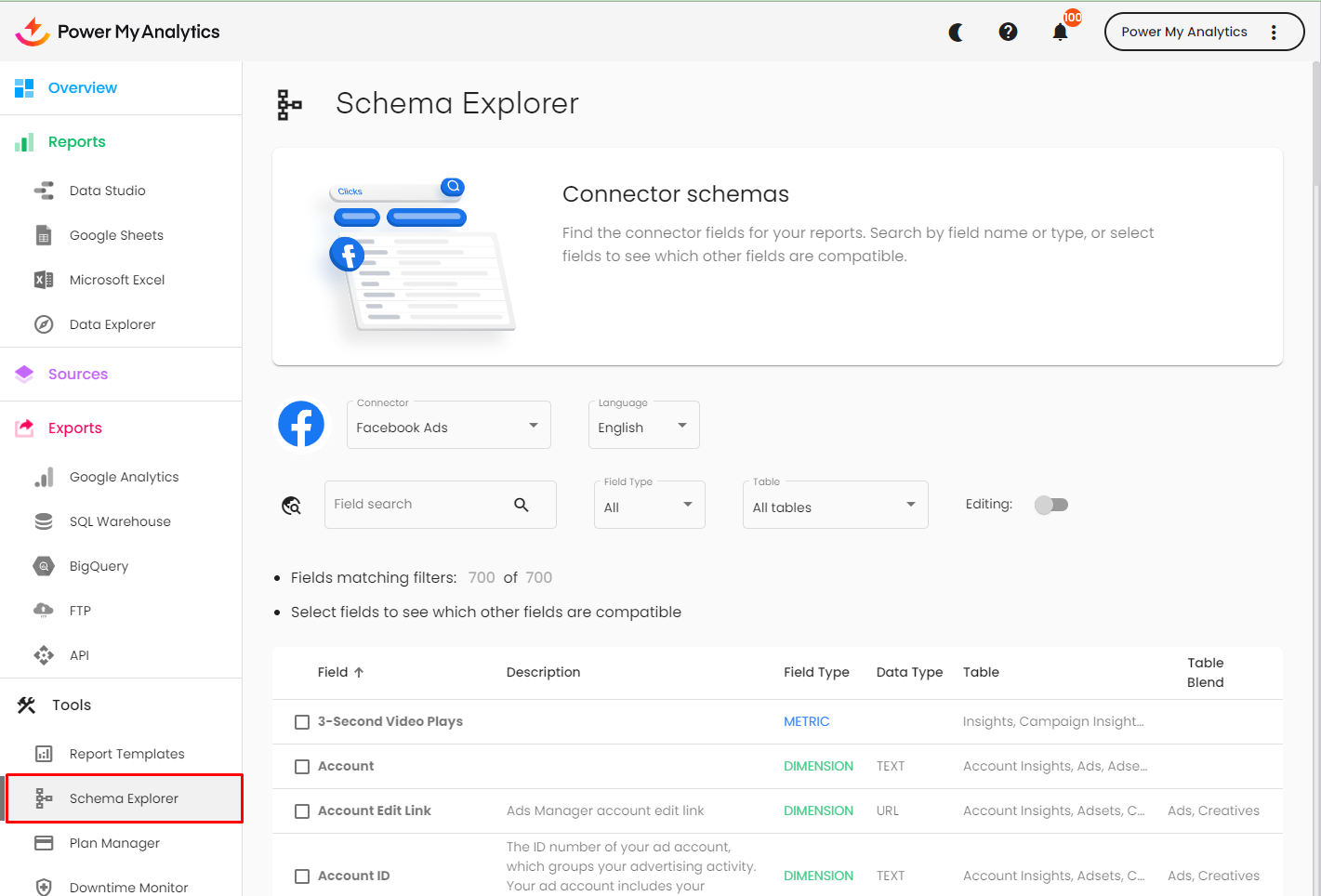This screenshot has height=896, width=1321.
Task: Toggle dark mode moon icon
Action: (x=956, y=33)
